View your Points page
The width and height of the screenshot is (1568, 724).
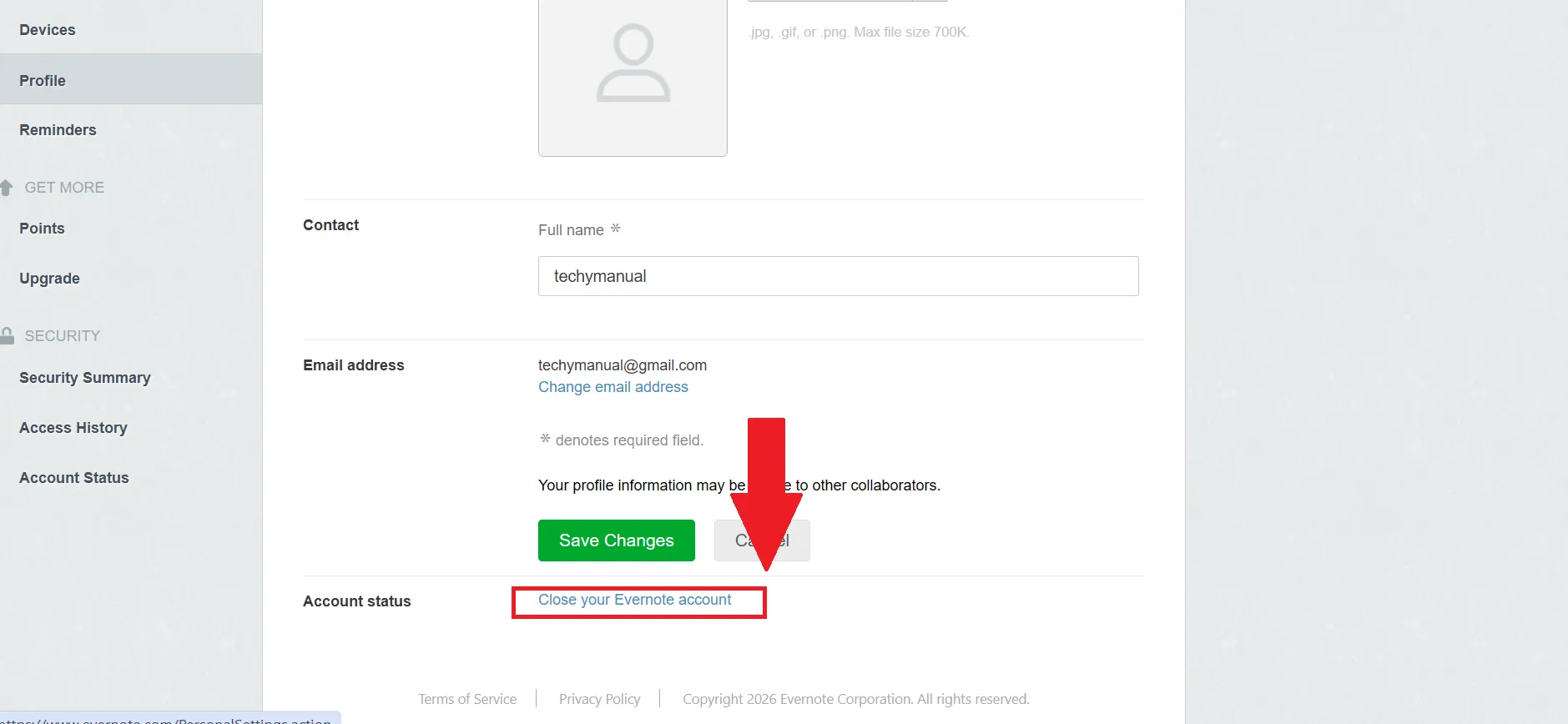pyautogui.click(x=42, y=229)
